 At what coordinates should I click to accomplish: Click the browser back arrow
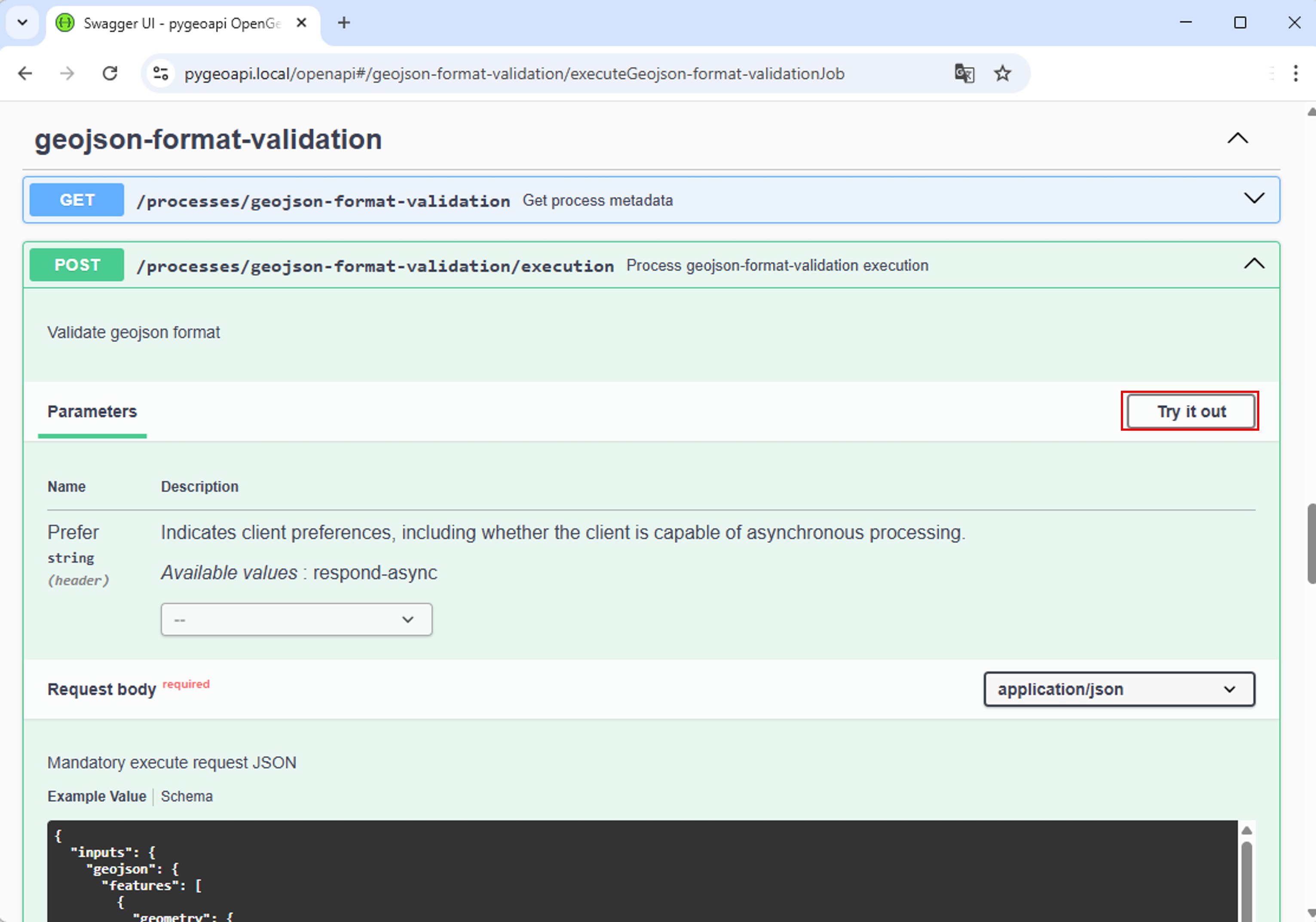click(25, 74)
